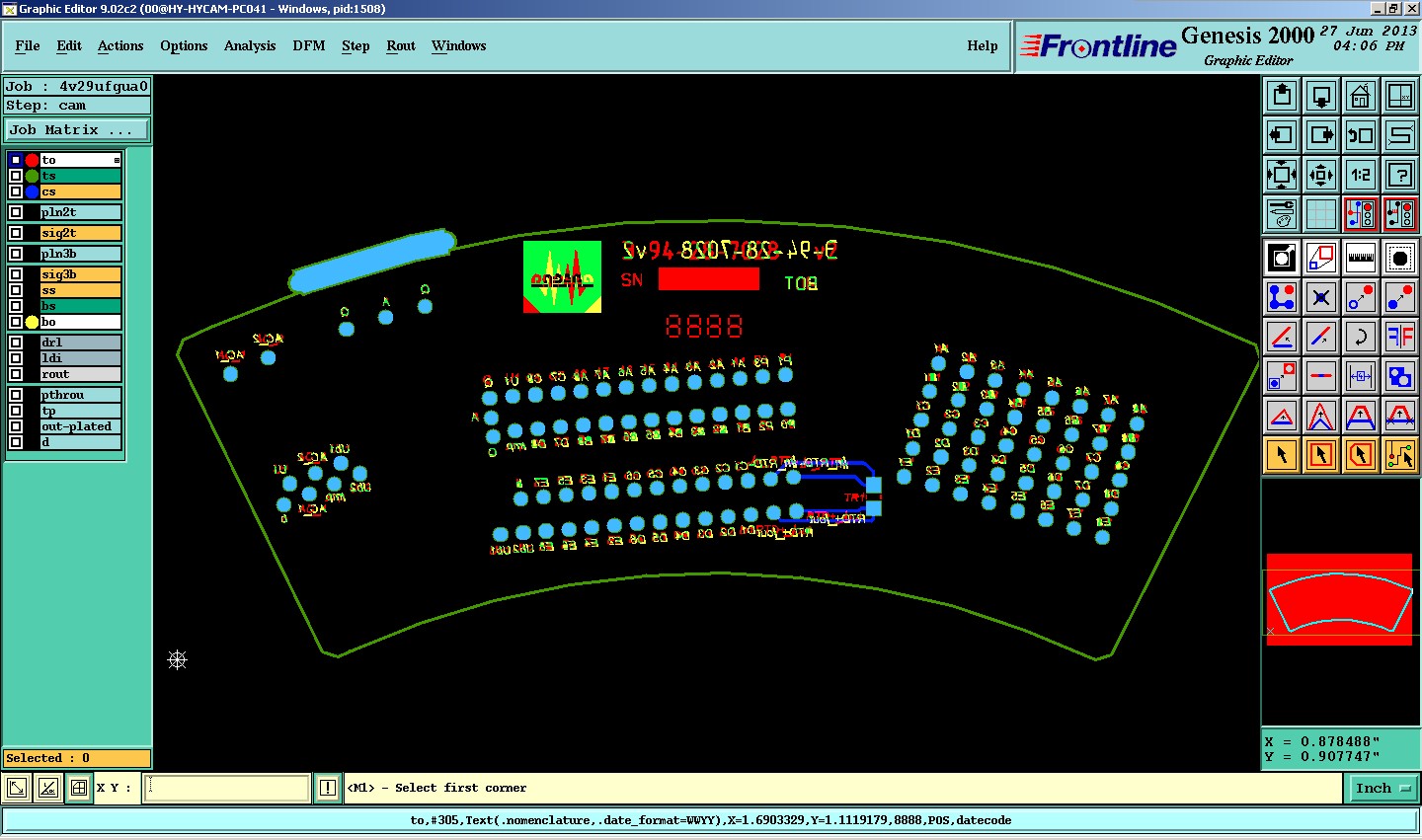The height and width of the screenshot is (840, 1422).
Task: Click the curved arrow rotate icon
Action: click(x=1361, y=337)
